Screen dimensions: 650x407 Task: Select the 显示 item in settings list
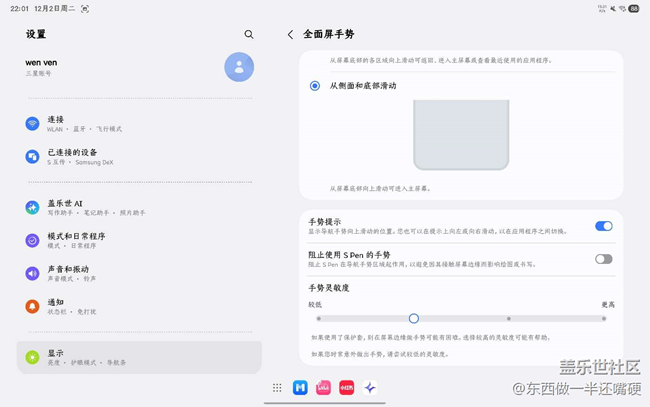click(x=139, y=357)
